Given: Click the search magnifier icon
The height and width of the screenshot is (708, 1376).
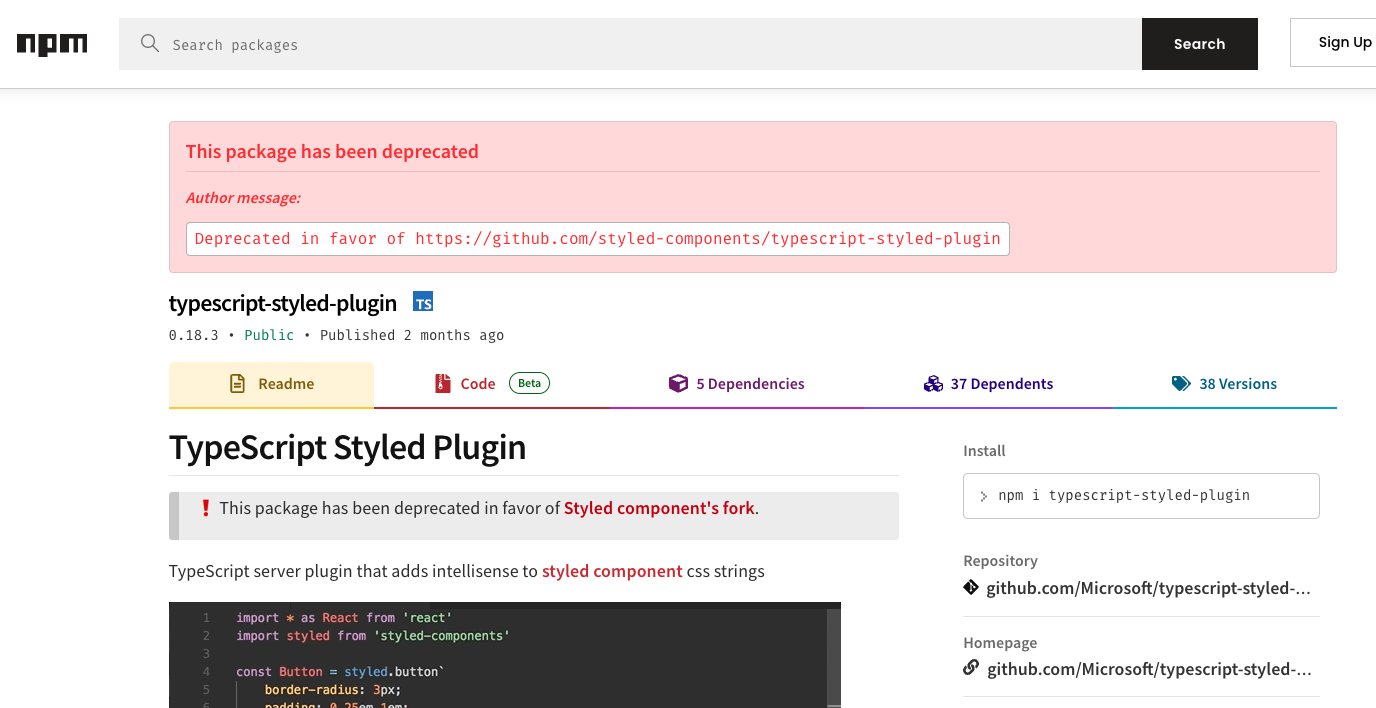Looking at the screenshot, I should click(x=150, y=43).
